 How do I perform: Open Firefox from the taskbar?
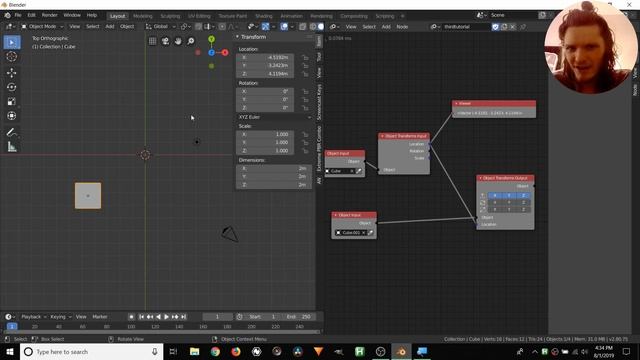pos(236,351)
